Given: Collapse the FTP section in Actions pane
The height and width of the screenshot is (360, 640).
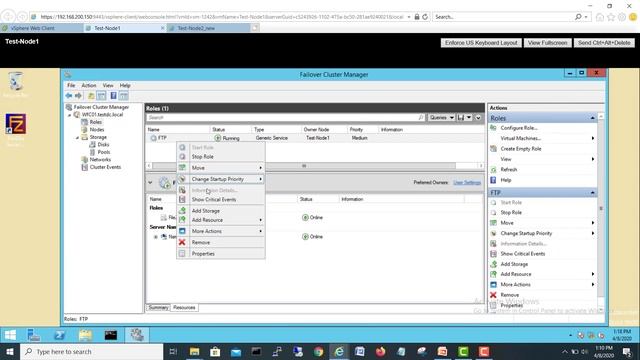Looking at the screenshot, I should click(592, 193).
